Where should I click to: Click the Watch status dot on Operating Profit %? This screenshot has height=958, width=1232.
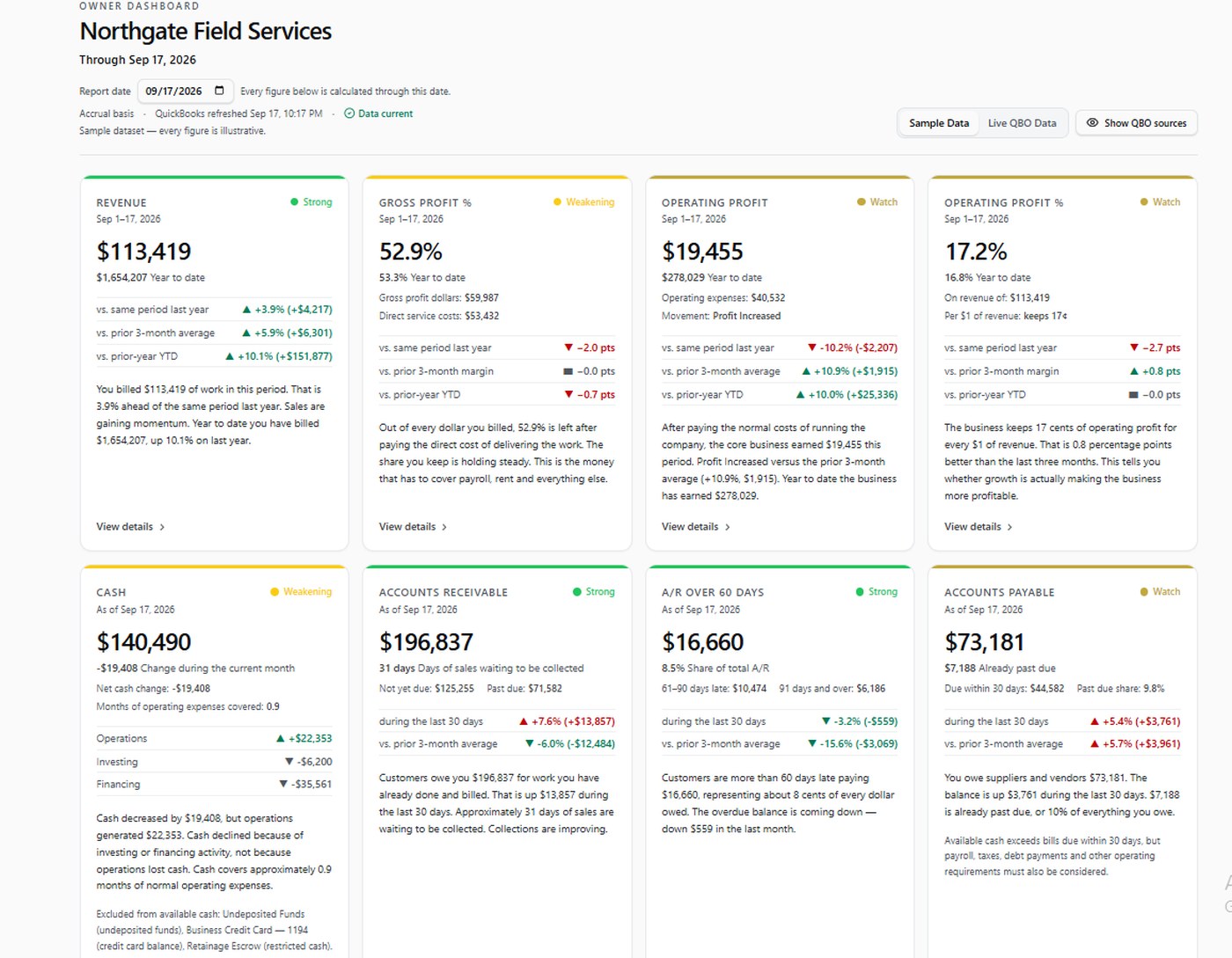[x=1144, y=202]
